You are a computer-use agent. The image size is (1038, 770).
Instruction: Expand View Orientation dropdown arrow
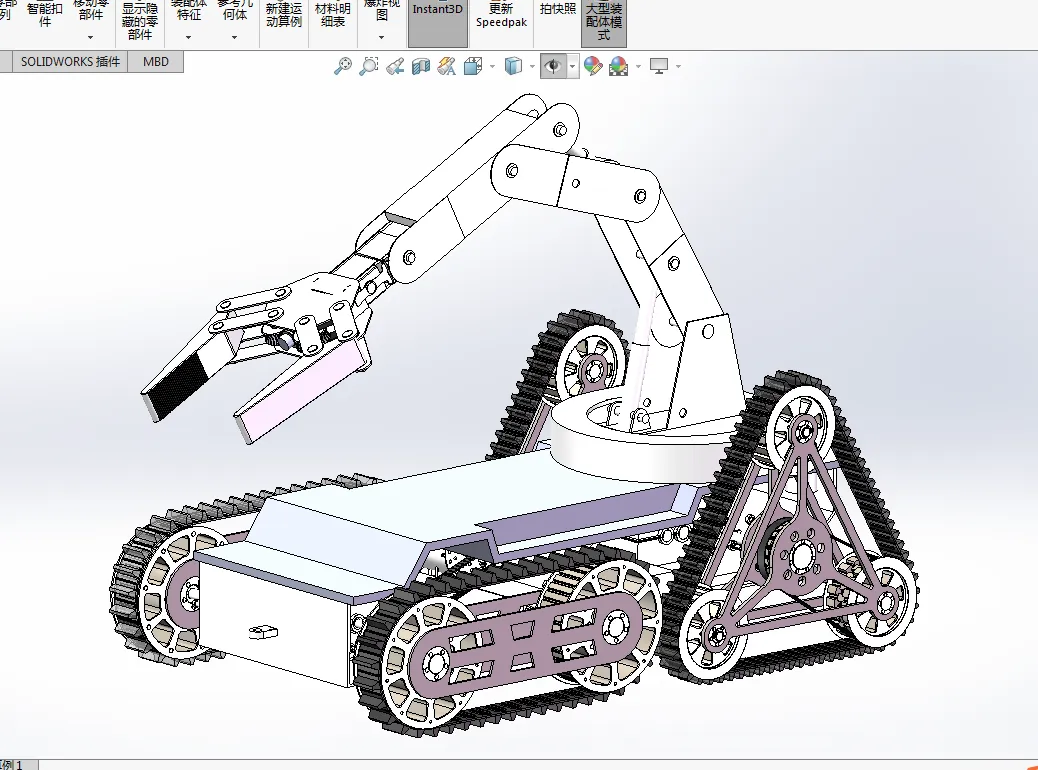[492, 66]
